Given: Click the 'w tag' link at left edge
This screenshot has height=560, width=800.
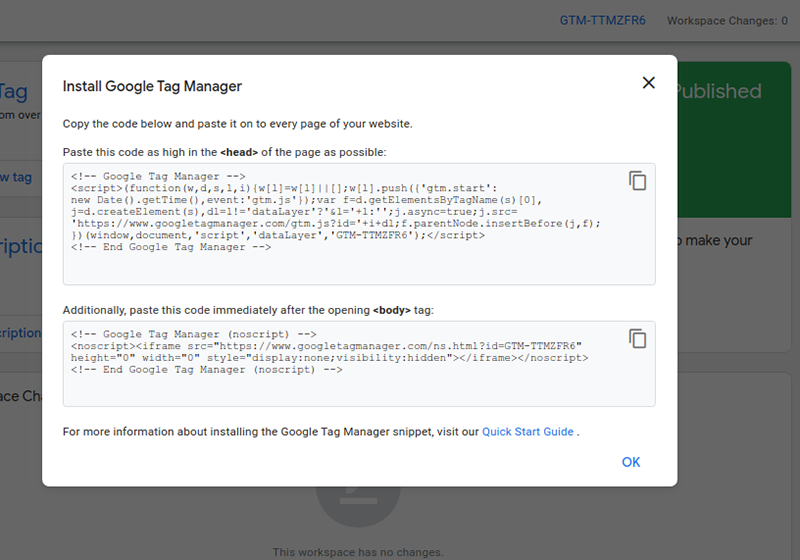Looking at the screenshot, I should (x=16, y=177).
